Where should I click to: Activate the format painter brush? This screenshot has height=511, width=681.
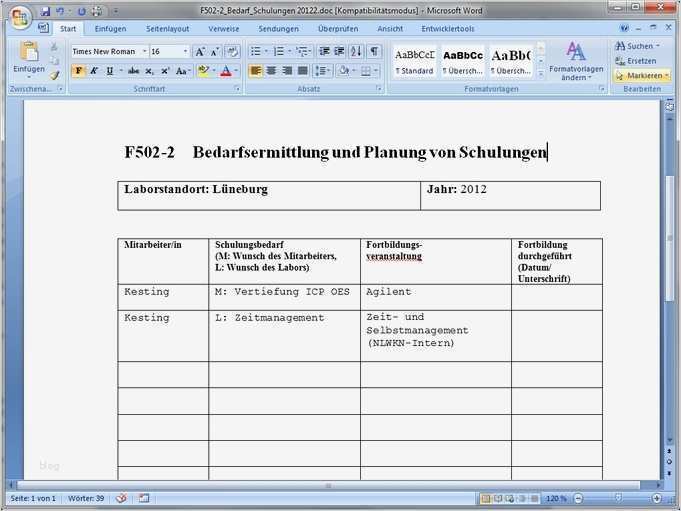click(x=54, y=76)
